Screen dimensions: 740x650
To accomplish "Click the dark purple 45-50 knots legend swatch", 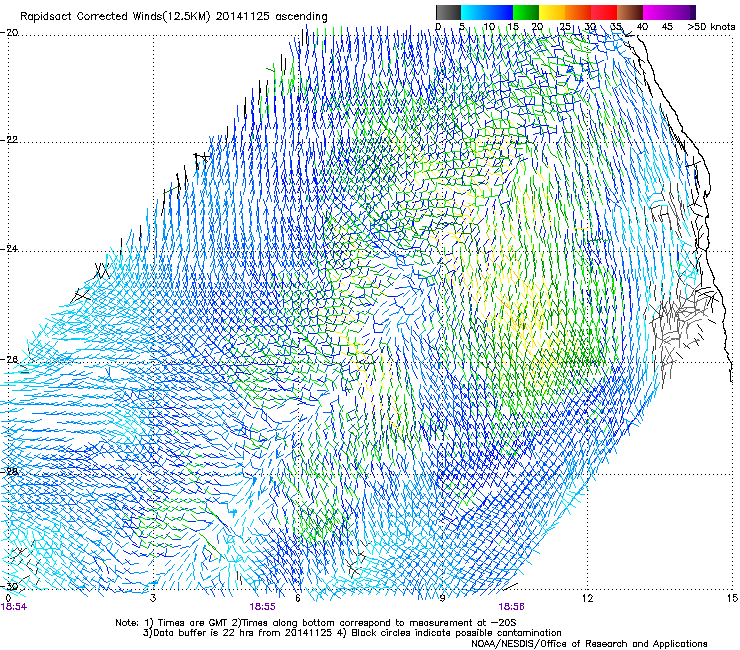I will pos(682,12).
